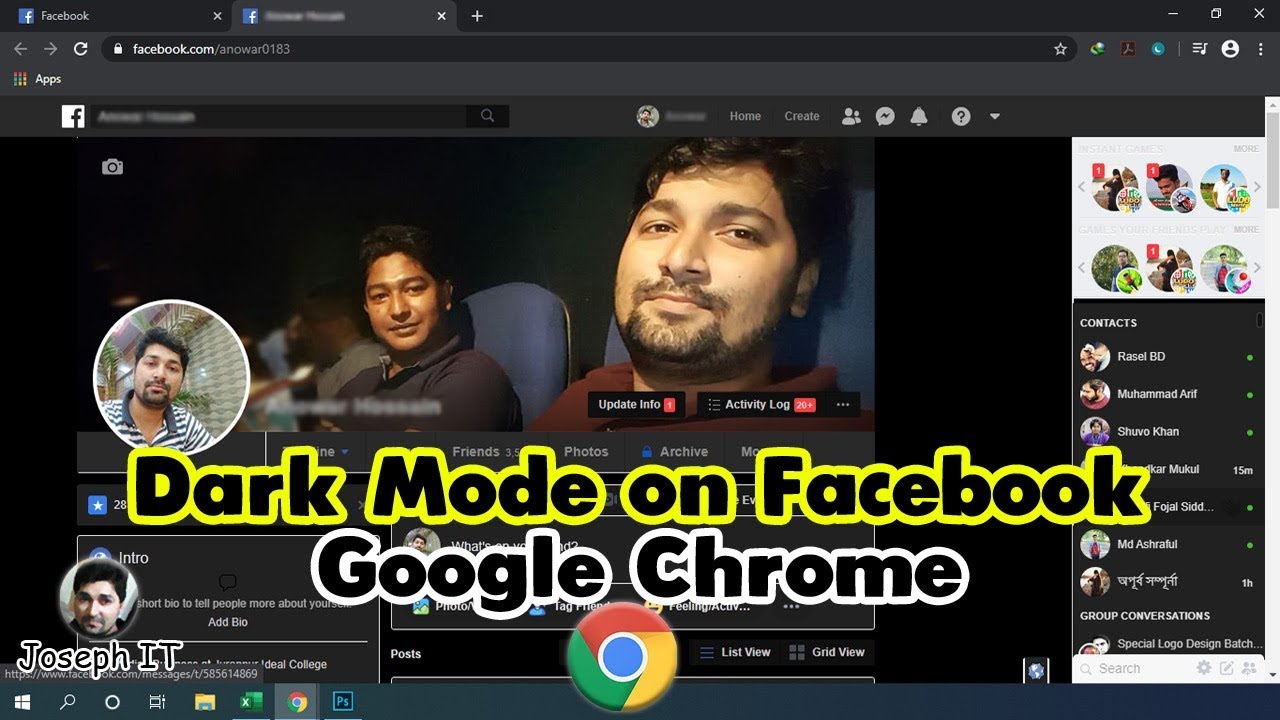Open chat with Muhammad Arif

click(x=1167, y=394)
